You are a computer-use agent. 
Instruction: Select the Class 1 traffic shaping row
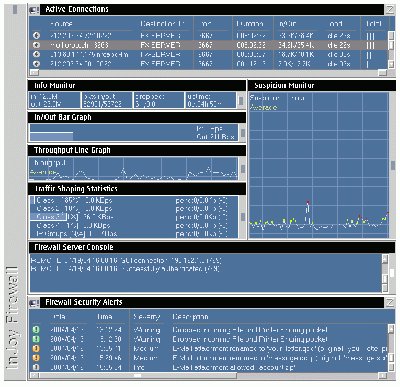134,200
